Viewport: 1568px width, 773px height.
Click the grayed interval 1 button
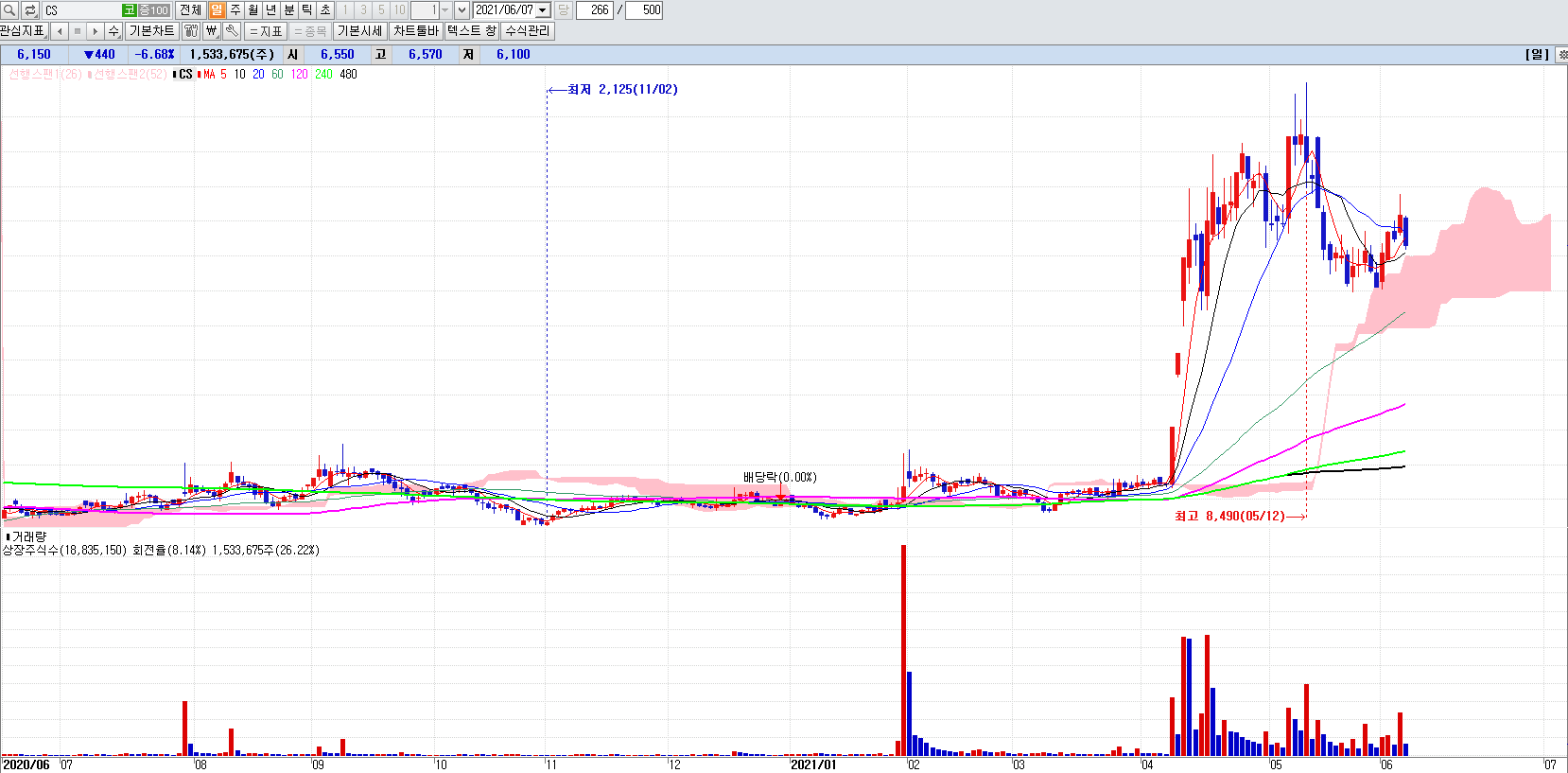tap(345, 10)
